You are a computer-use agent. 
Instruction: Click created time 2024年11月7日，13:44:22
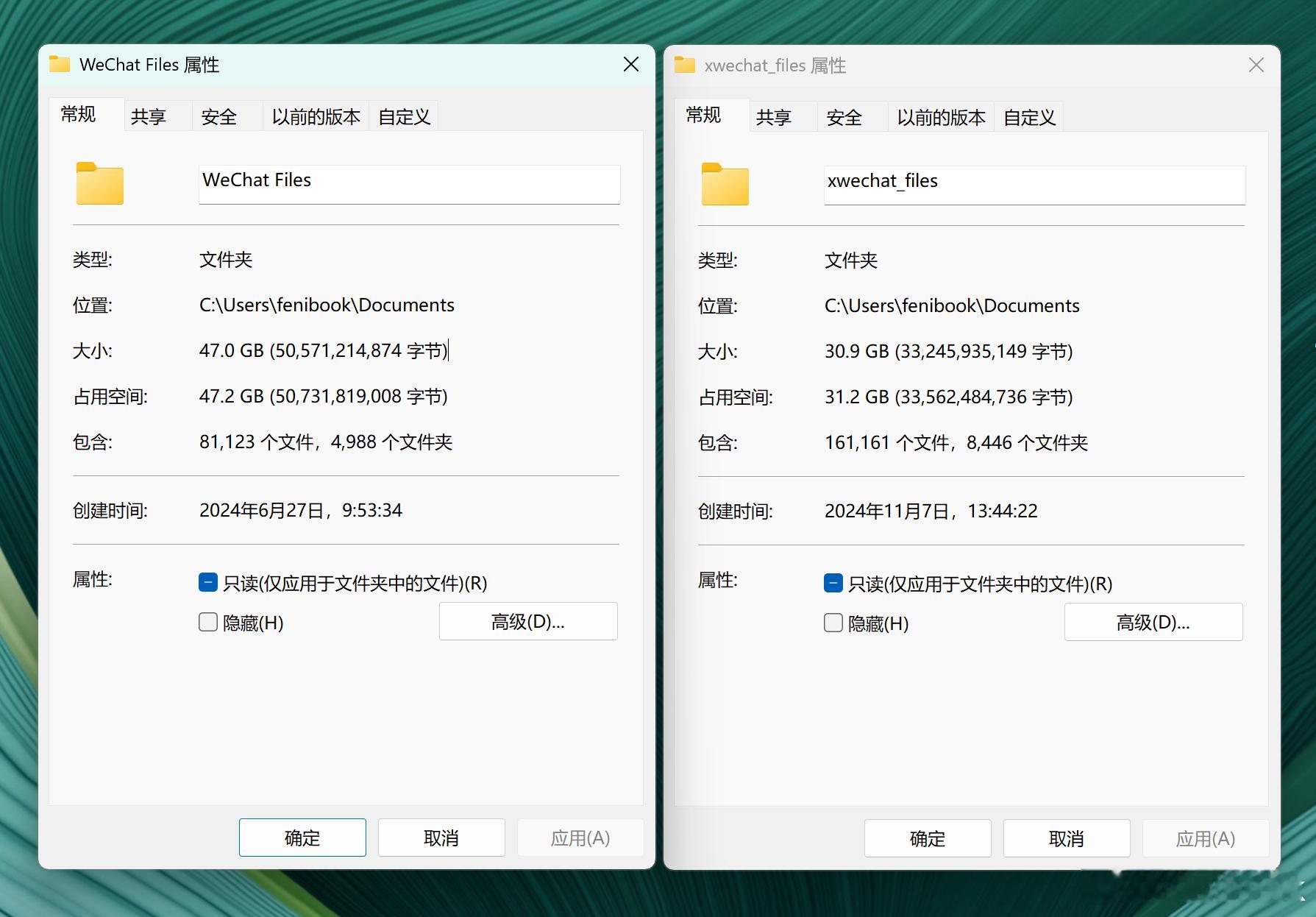coord(931,511)
